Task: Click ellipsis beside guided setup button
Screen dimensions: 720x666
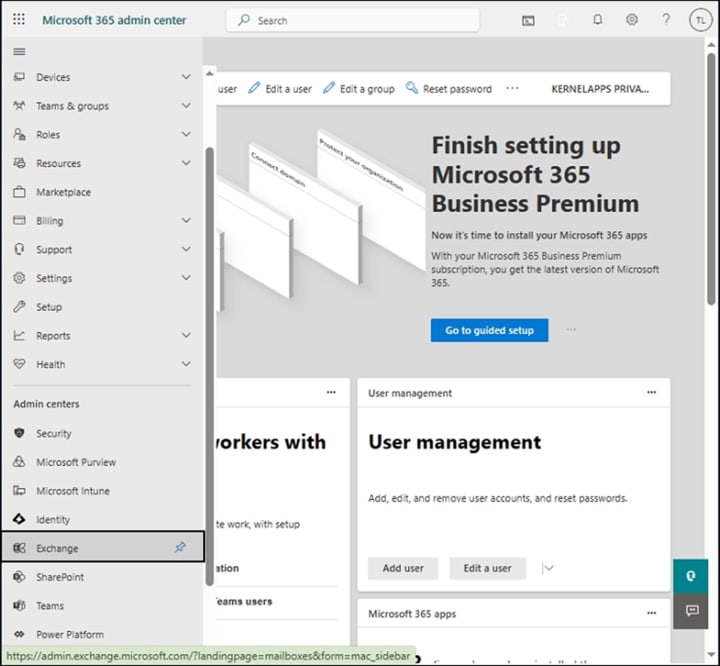Action: [571, 329]
